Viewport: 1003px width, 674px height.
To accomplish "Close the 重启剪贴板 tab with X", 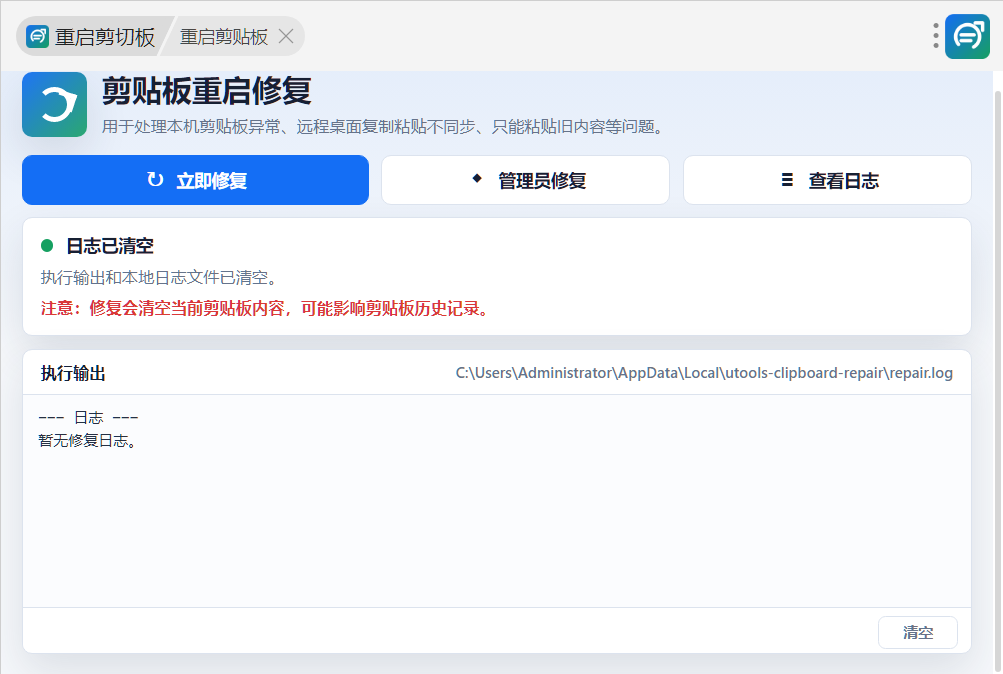I will click(x=286, y=36).
